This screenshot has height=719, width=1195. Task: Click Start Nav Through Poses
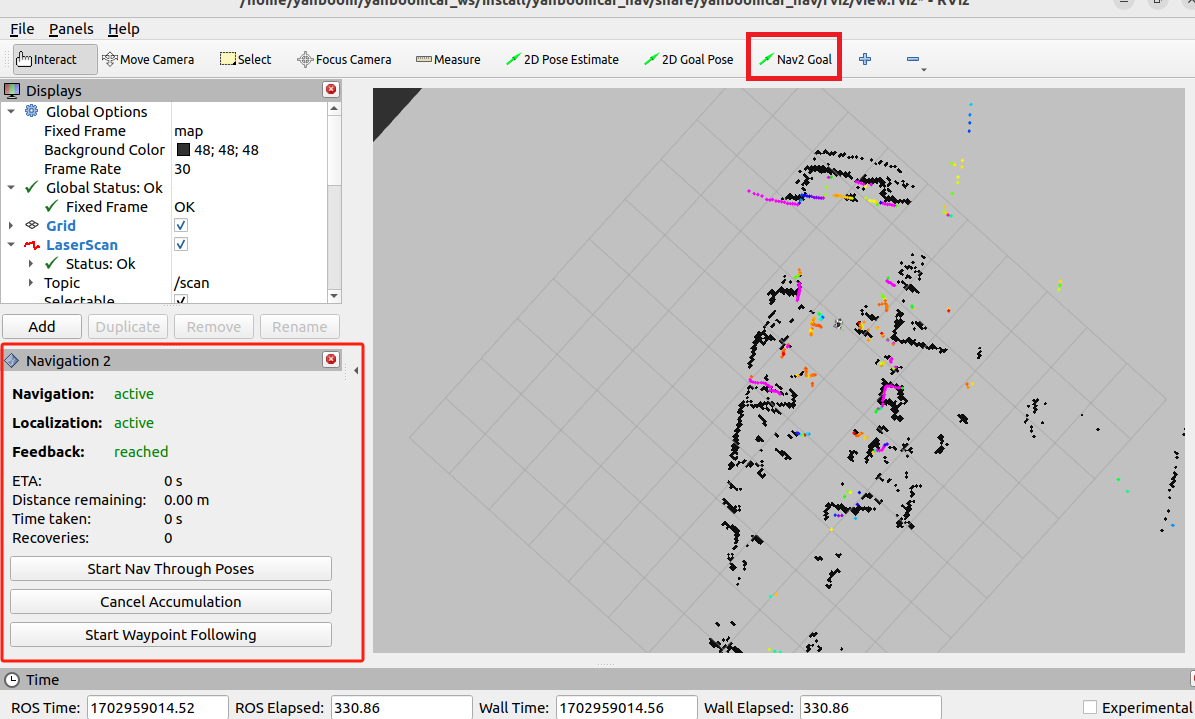point(171,569)
